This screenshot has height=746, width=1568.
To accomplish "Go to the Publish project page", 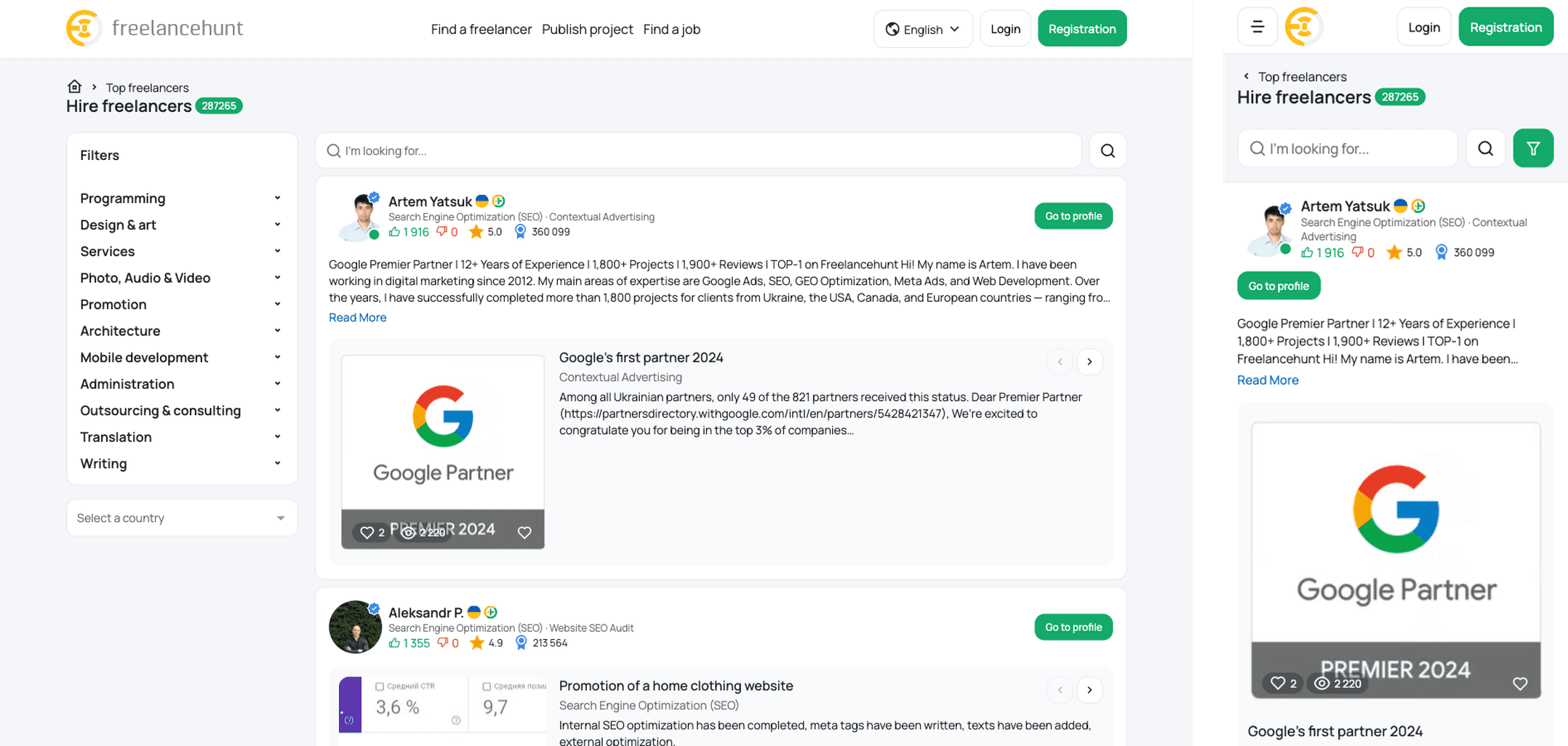I will [x=588, y=29].
